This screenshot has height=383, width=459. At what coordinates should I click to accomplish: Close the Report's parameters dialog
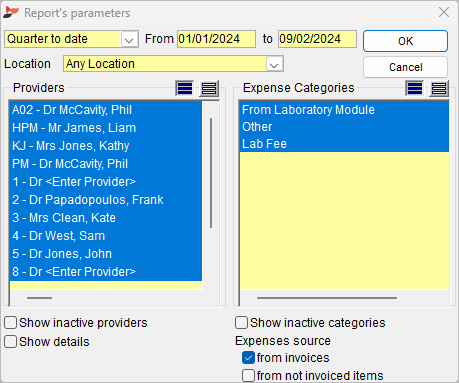click(444, 12)
